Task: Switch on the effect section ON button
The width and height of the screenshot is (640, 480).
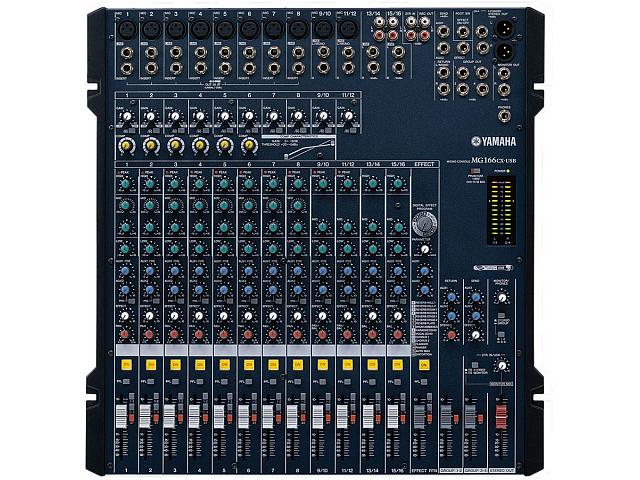Action: coord(424,365)
